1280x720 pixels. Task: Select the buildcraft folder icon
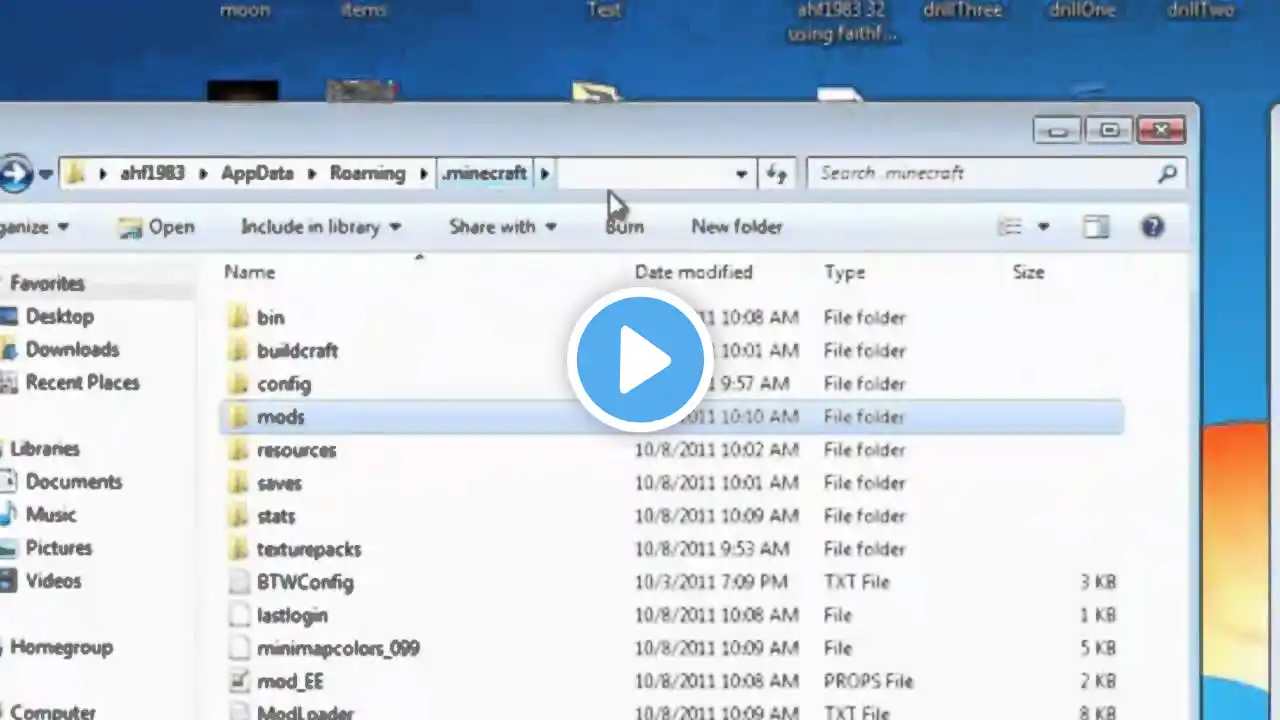pos(238,351)
